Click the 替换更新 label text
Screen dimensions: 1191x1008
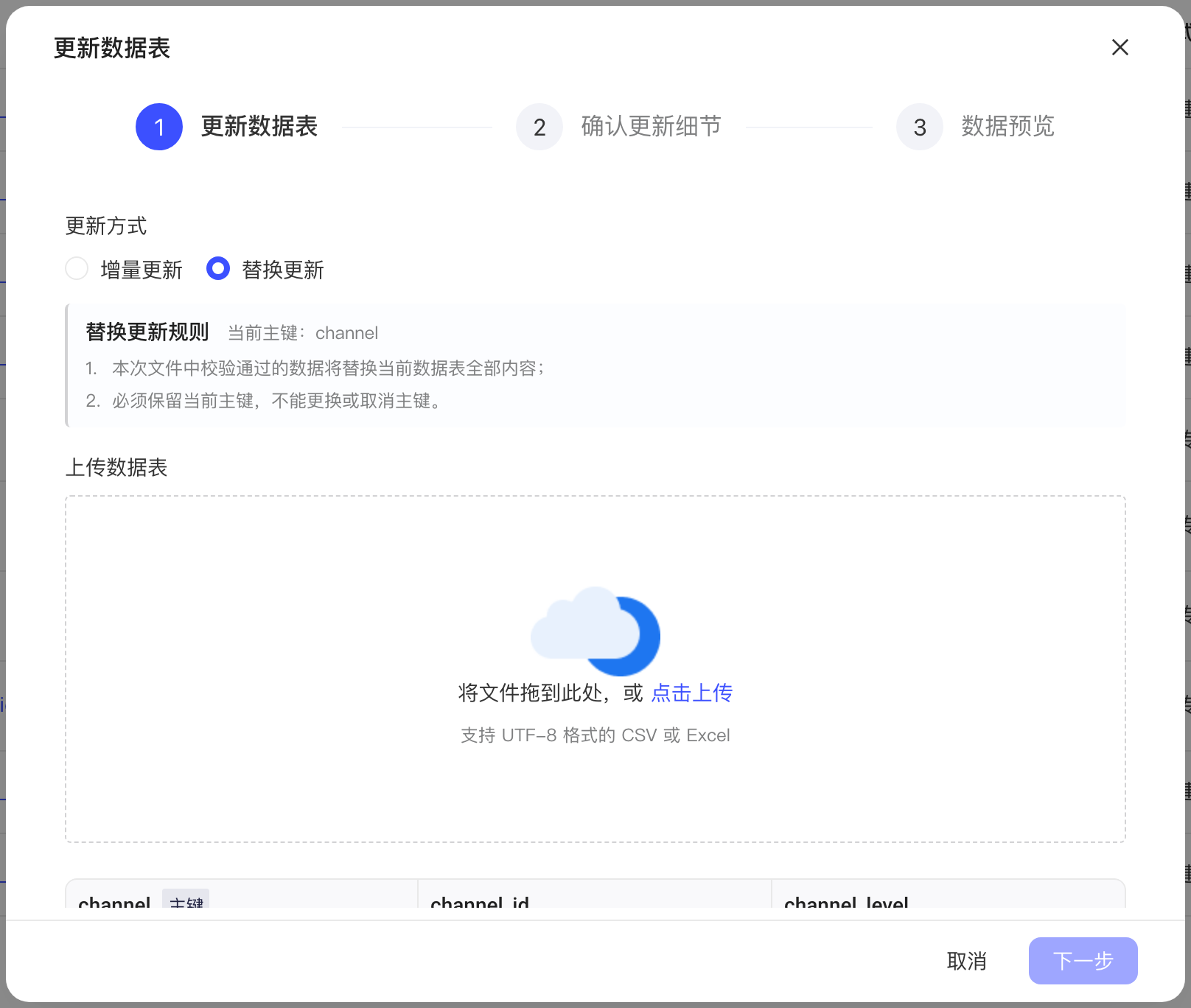click(x=283, y=270)
